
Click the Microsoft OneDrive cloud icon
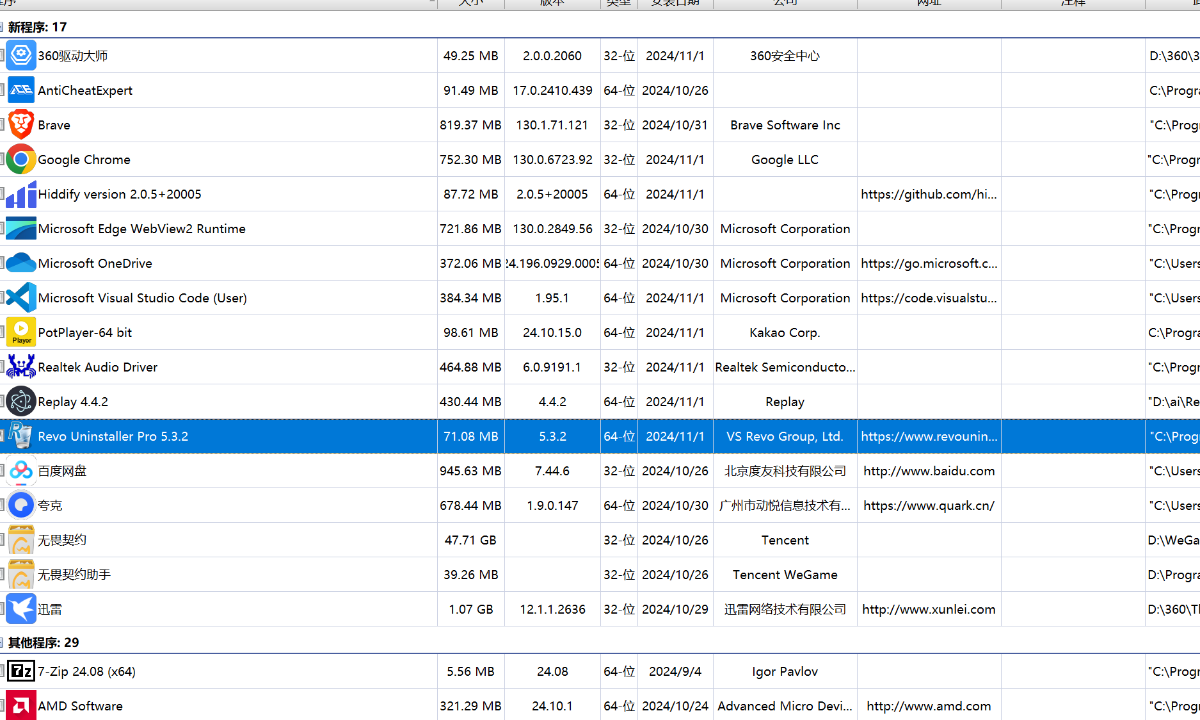click(x=21, y=263)
